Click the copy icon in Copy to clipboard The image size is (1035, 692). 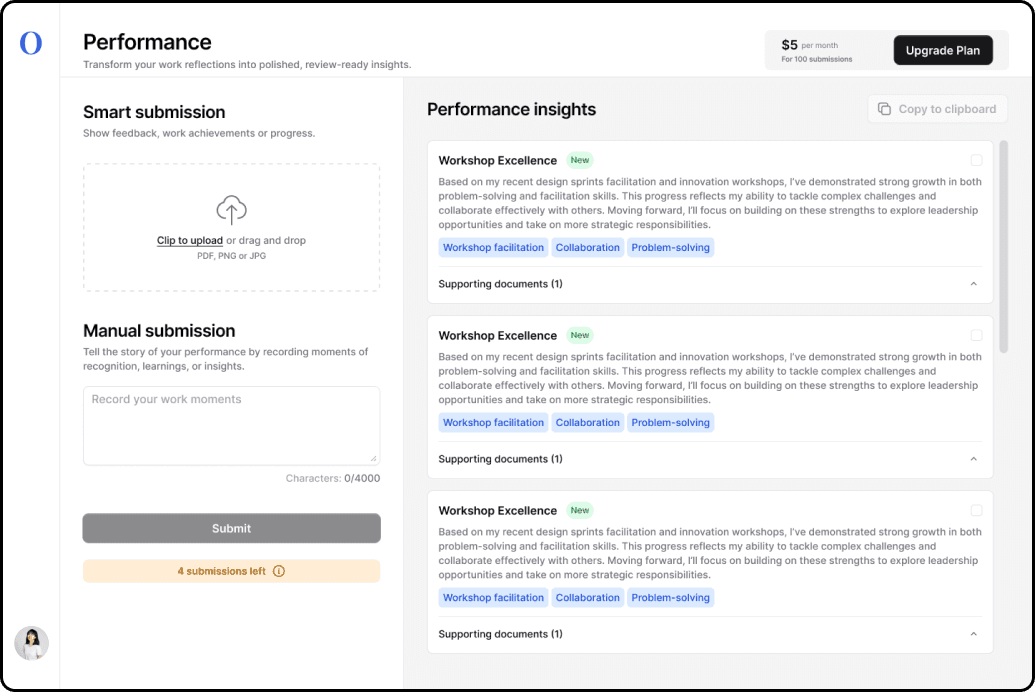884,109
